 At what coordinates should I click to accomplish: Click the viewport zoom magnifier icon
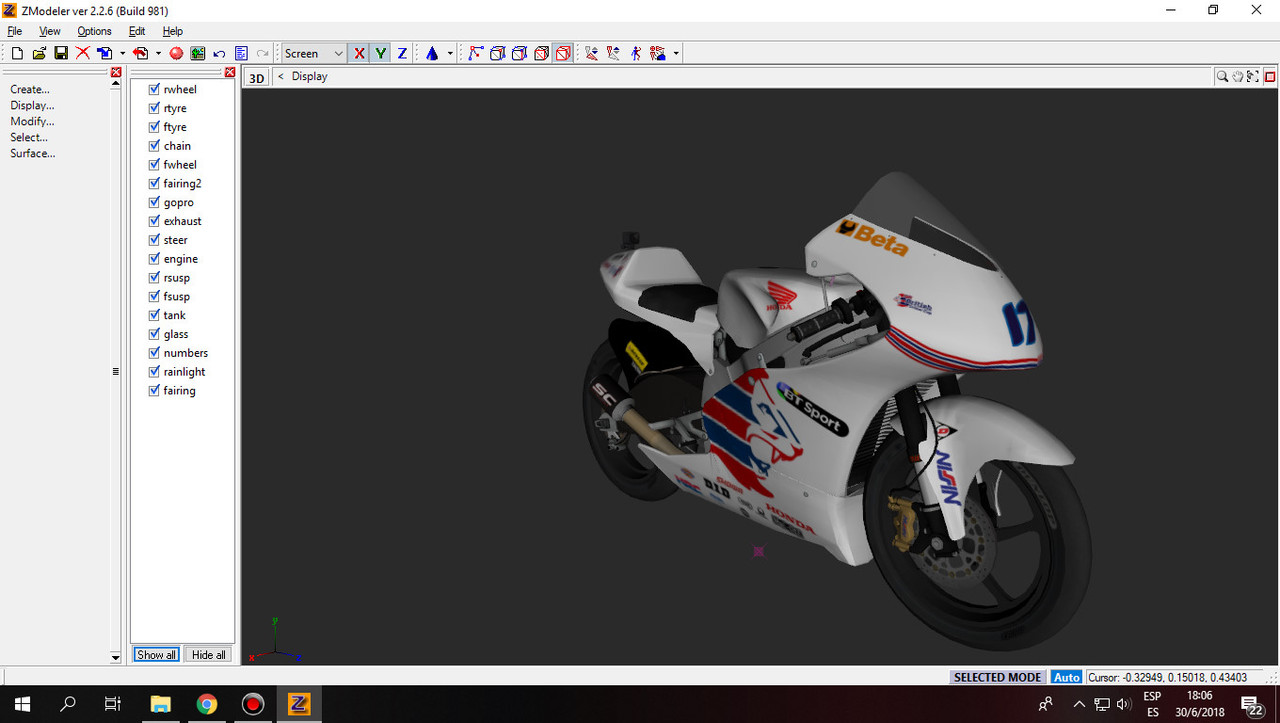click(1222, 76)
